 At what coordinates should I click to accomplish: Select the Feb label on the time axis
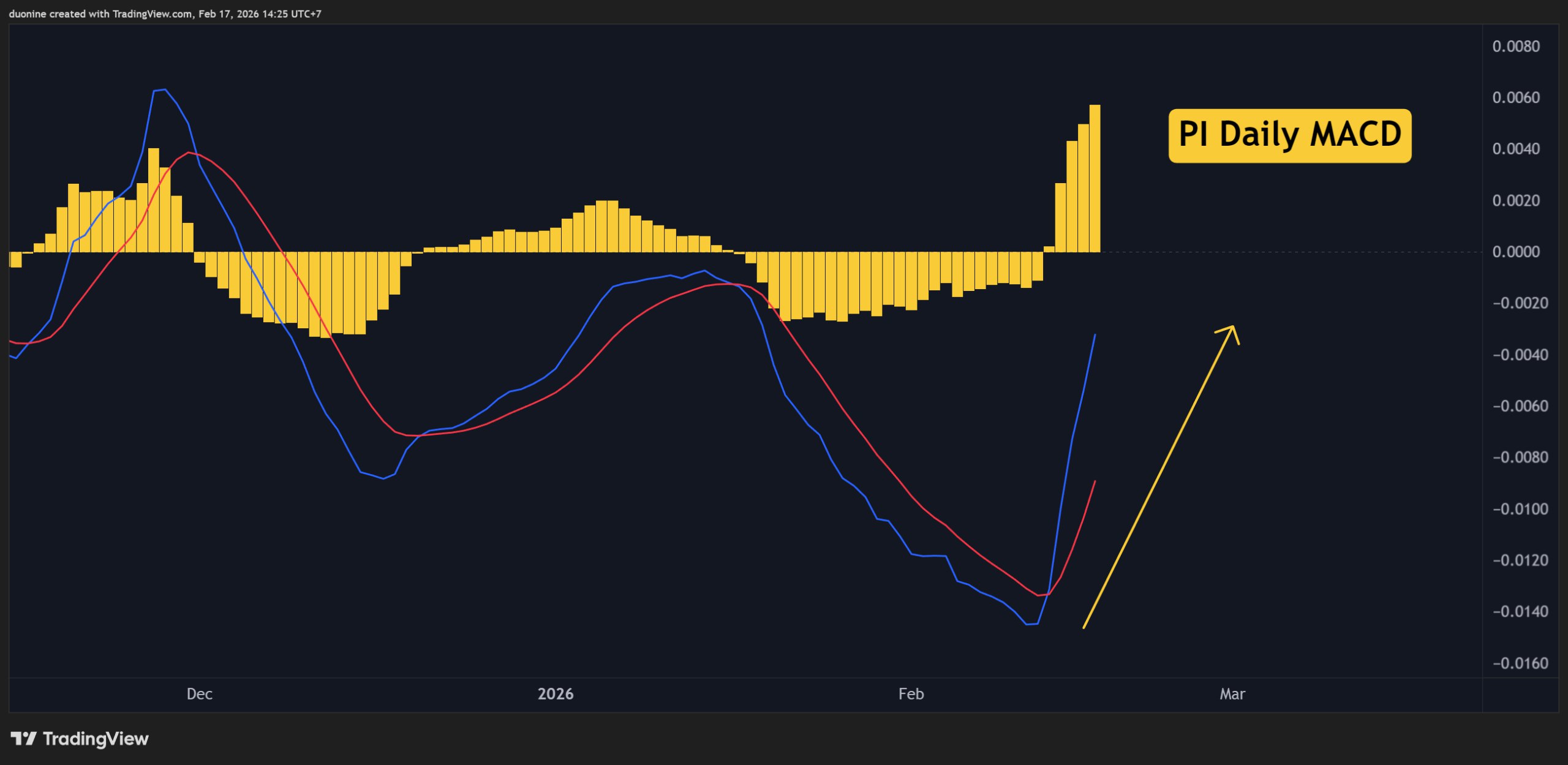click(911, 694)
